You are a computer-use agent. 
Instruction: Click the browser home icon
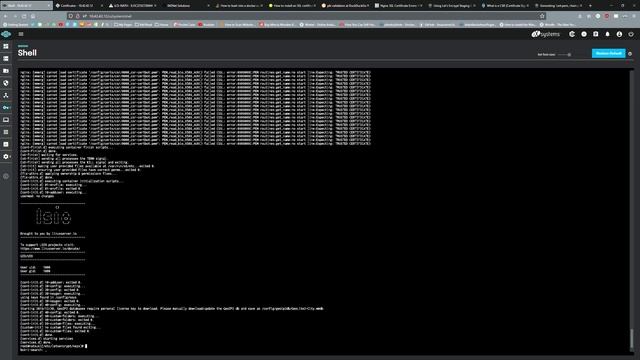(33, 16)
